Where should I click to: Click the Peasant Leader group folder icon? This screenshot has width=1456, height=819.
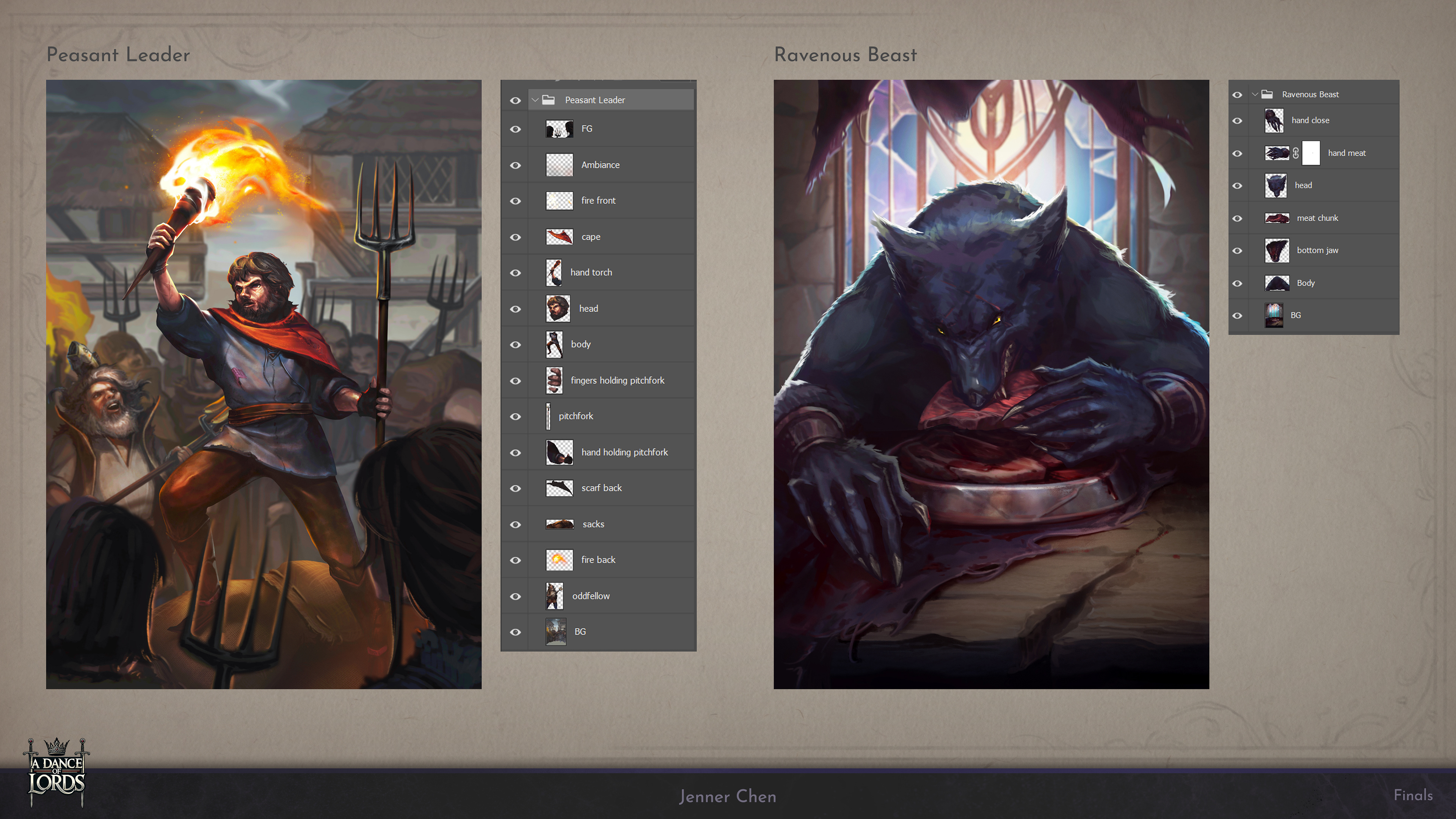[x=548, y=100]
